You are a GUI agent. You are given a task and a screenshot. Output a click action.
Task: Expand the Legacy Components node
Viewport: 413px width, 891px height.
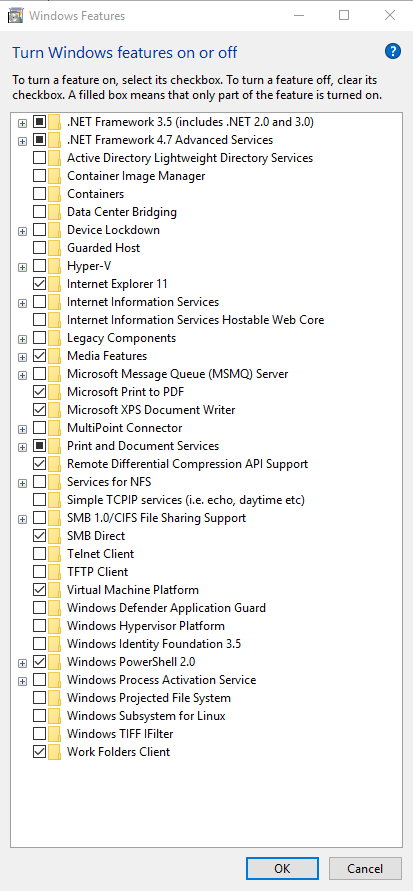pyautogui.click(x=22, y=339)
